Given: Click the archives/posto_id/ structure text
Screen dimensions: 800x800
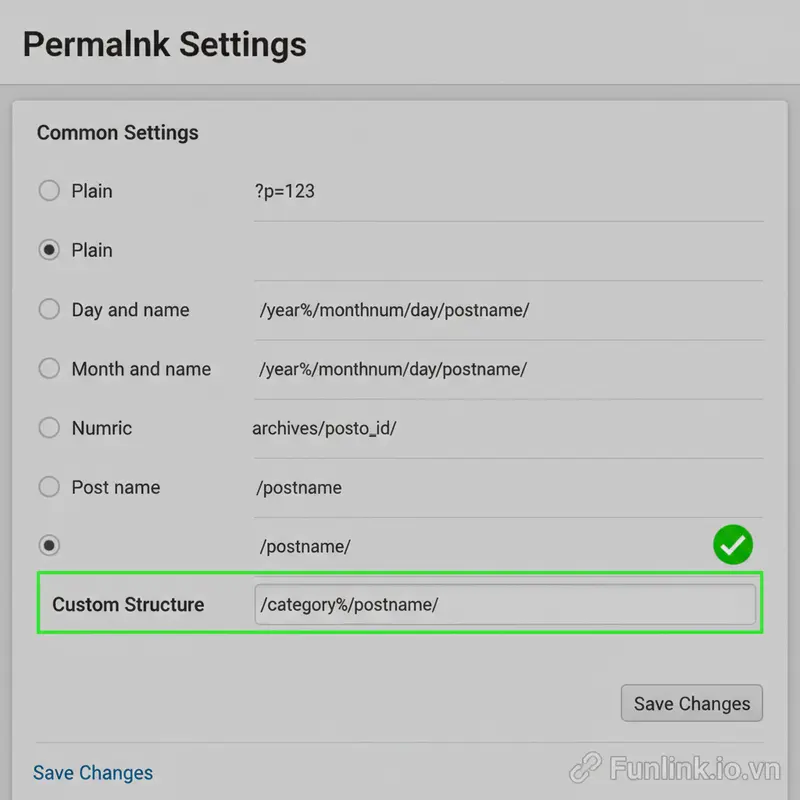Looking at the screenshot, I should pos(324,427).
